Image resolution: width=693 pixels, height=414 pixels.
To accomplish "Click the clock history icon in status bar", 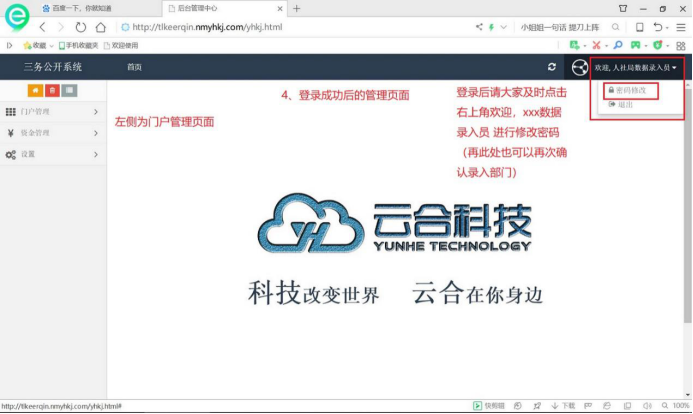I will point(518,406).
